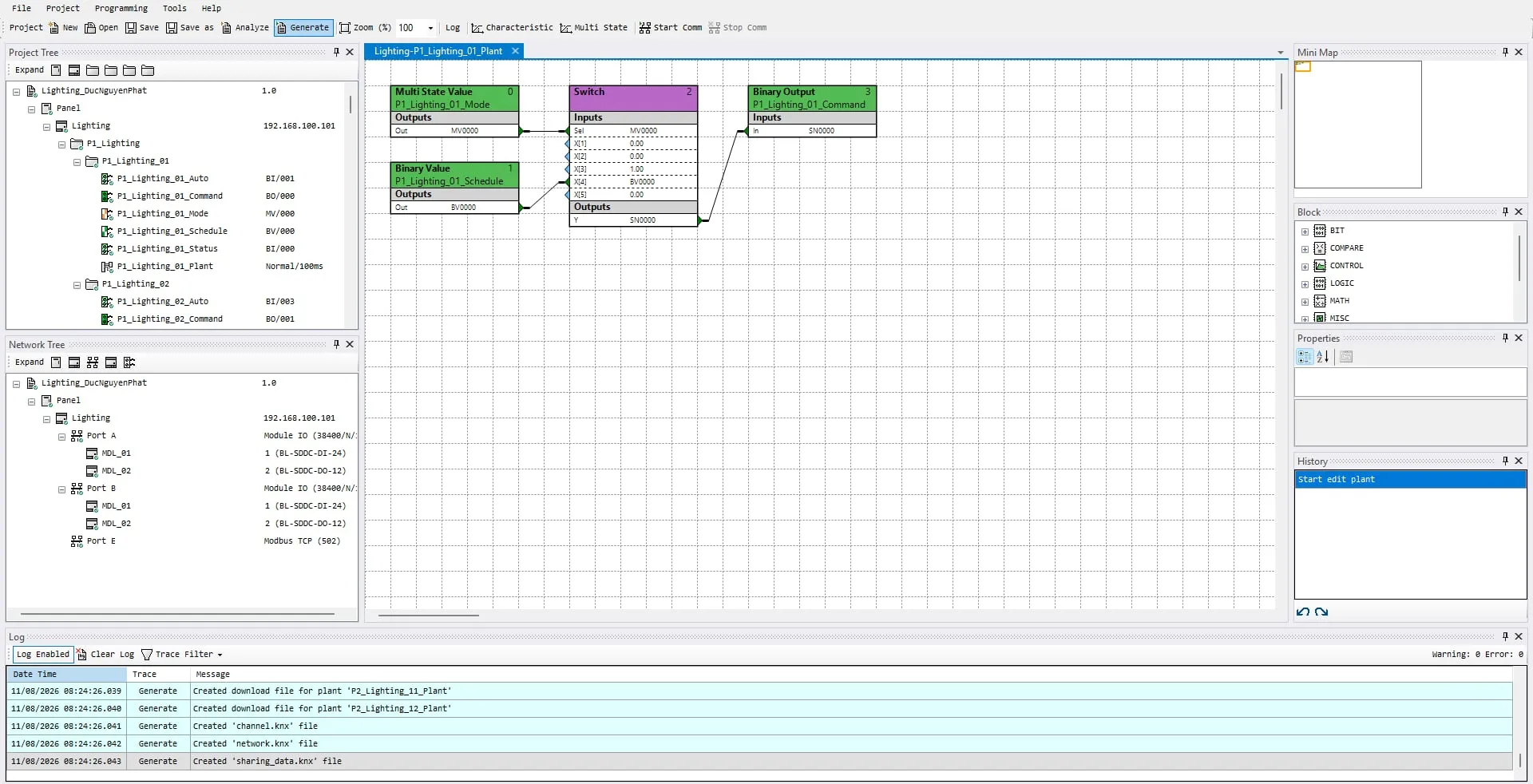Open the Programming menu
Viewport: 1533px width, 784px height.
click(121, 8)
